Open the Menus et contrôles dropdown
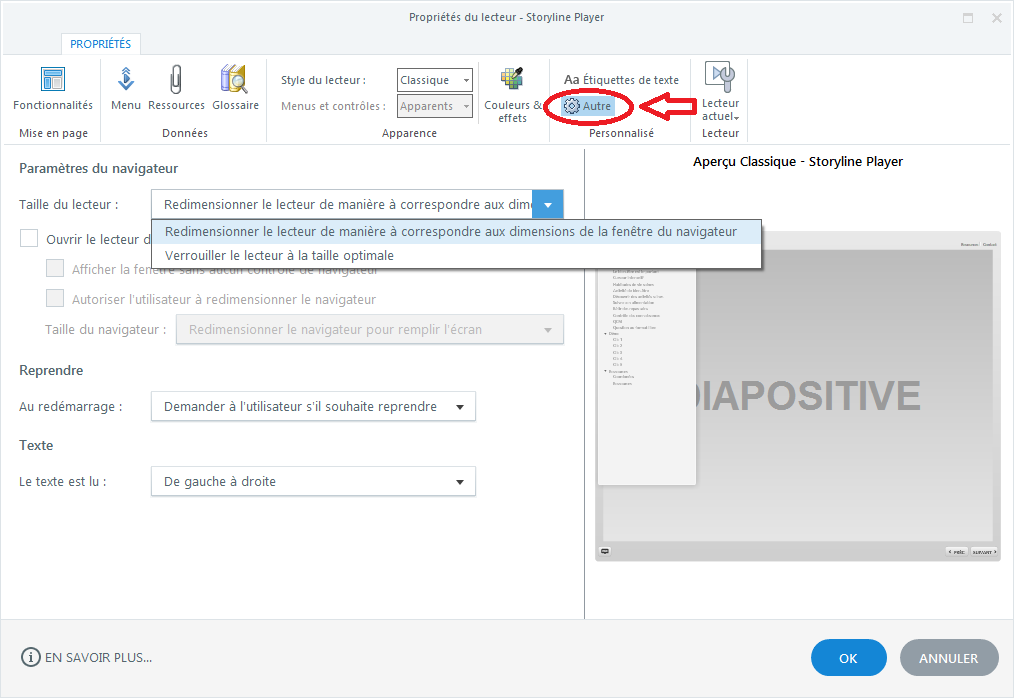Screen dimensions: 1014x698 435,106
